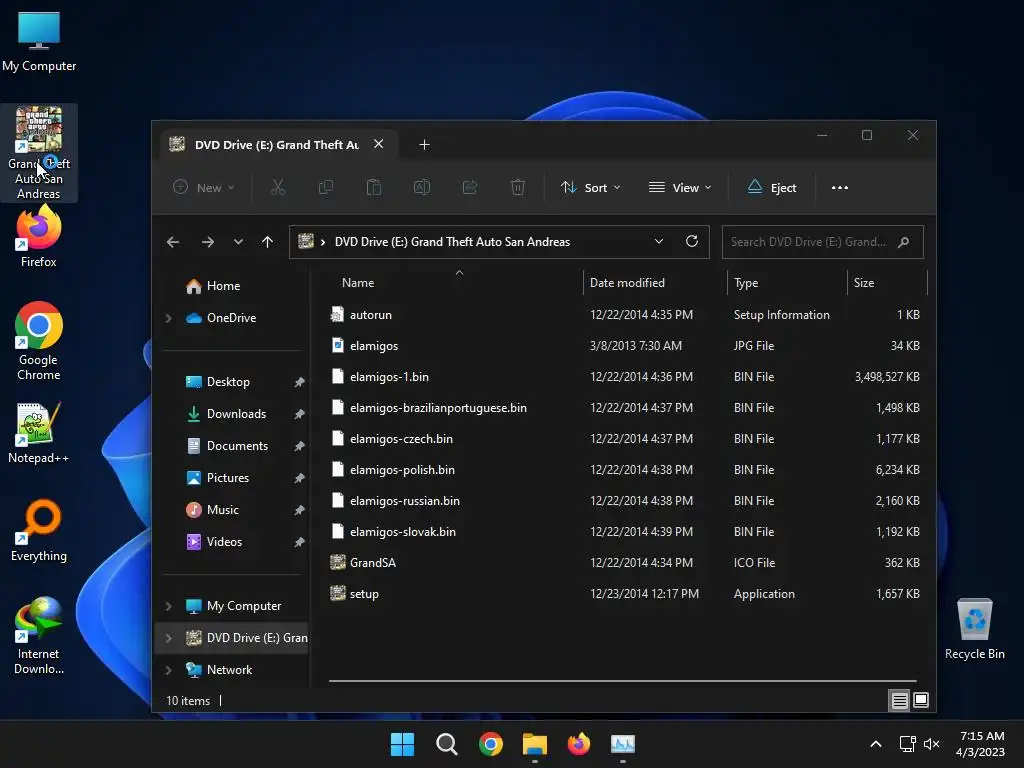Open the Sort dropdown menu

pyautogui.click(x=590, y=187)
